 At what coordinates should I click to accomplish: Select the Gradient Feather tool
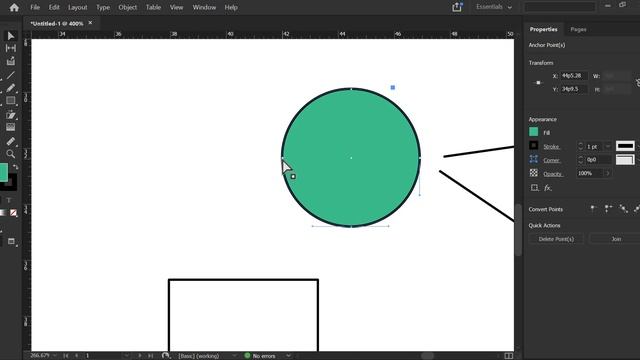click(11, 127)
